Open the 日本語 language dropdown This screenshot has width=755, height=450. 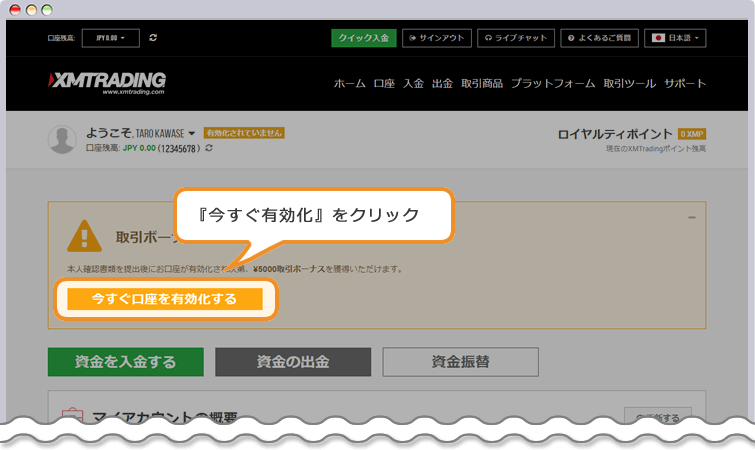[676, 38]
